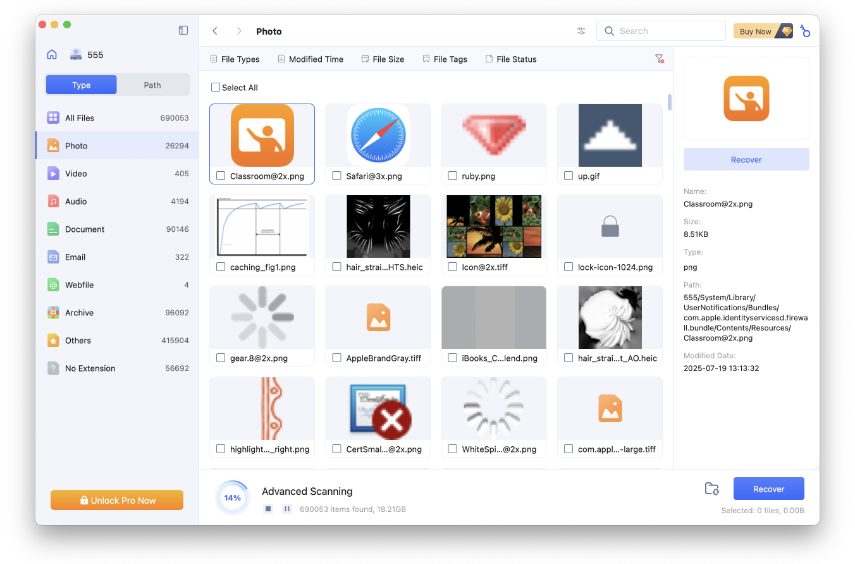Image resolution: width=855 pixels, height=564 pixels.
Task: Click the WhiteSpi...@2x.png file name
Action: point(499,449)
